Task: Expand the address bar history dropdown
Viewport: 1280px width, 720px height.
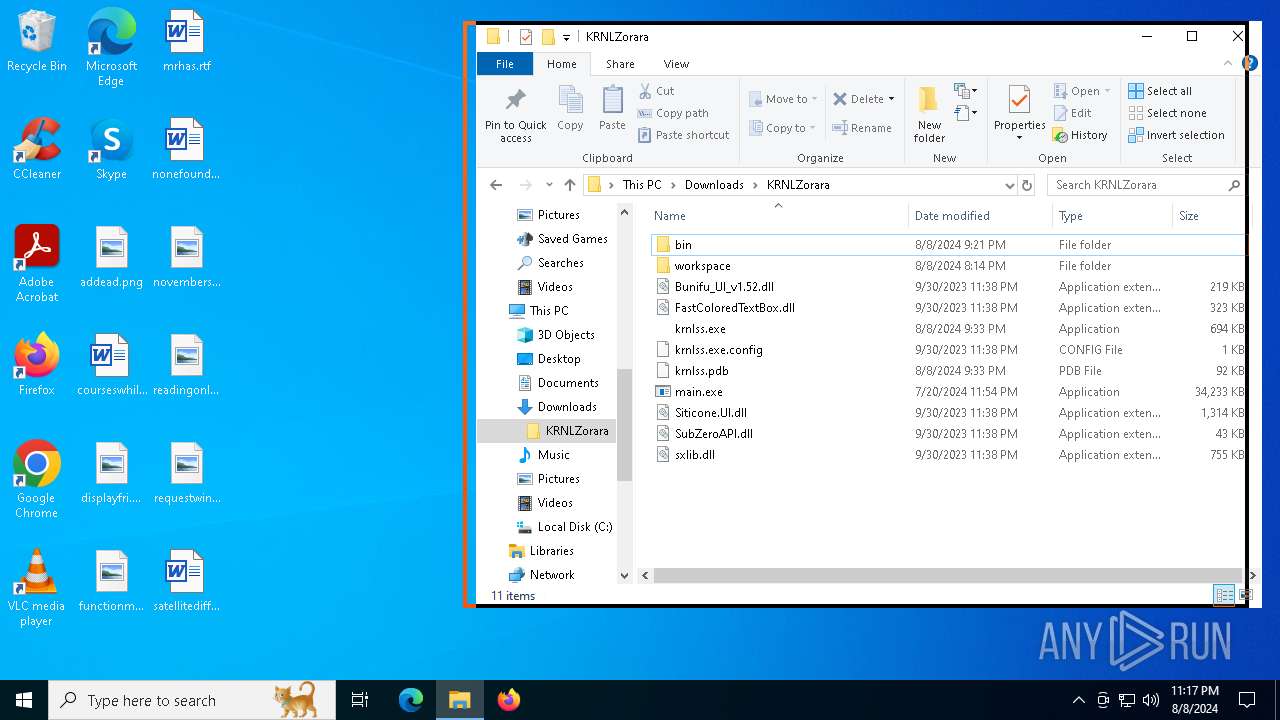Action: 1009,185
